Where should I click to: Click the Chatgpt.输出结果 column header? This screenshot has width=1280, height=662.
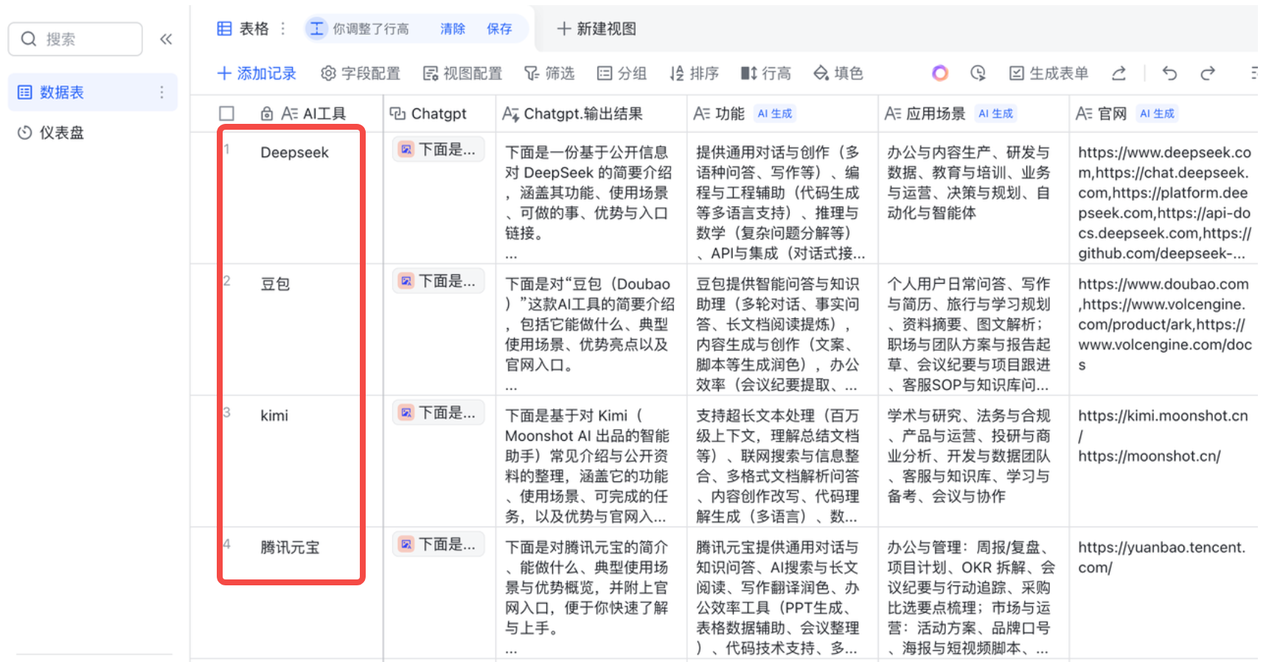(x=591, y=114)
